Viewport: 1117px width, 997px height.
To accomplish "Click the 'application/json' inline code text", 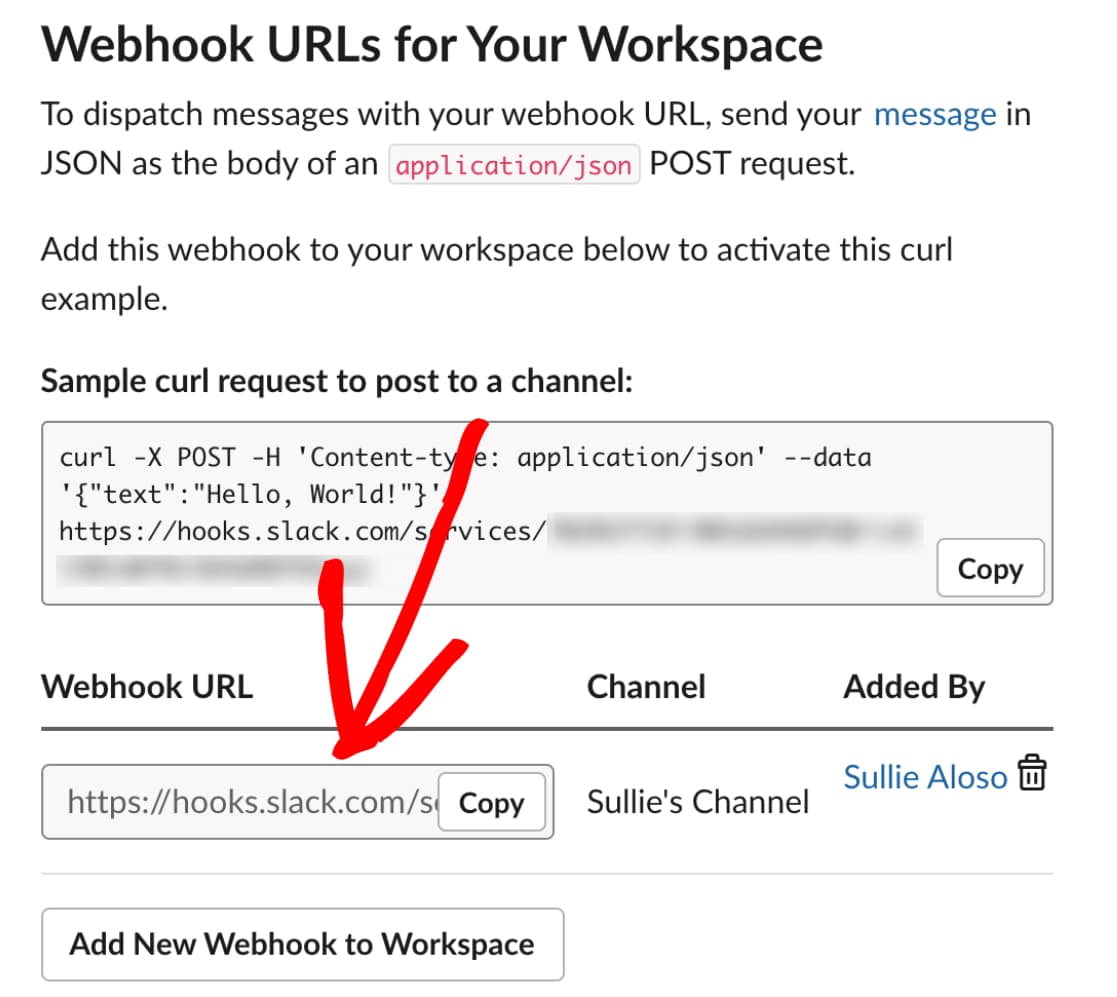I will pyautogui.click(x=514, y=165).
